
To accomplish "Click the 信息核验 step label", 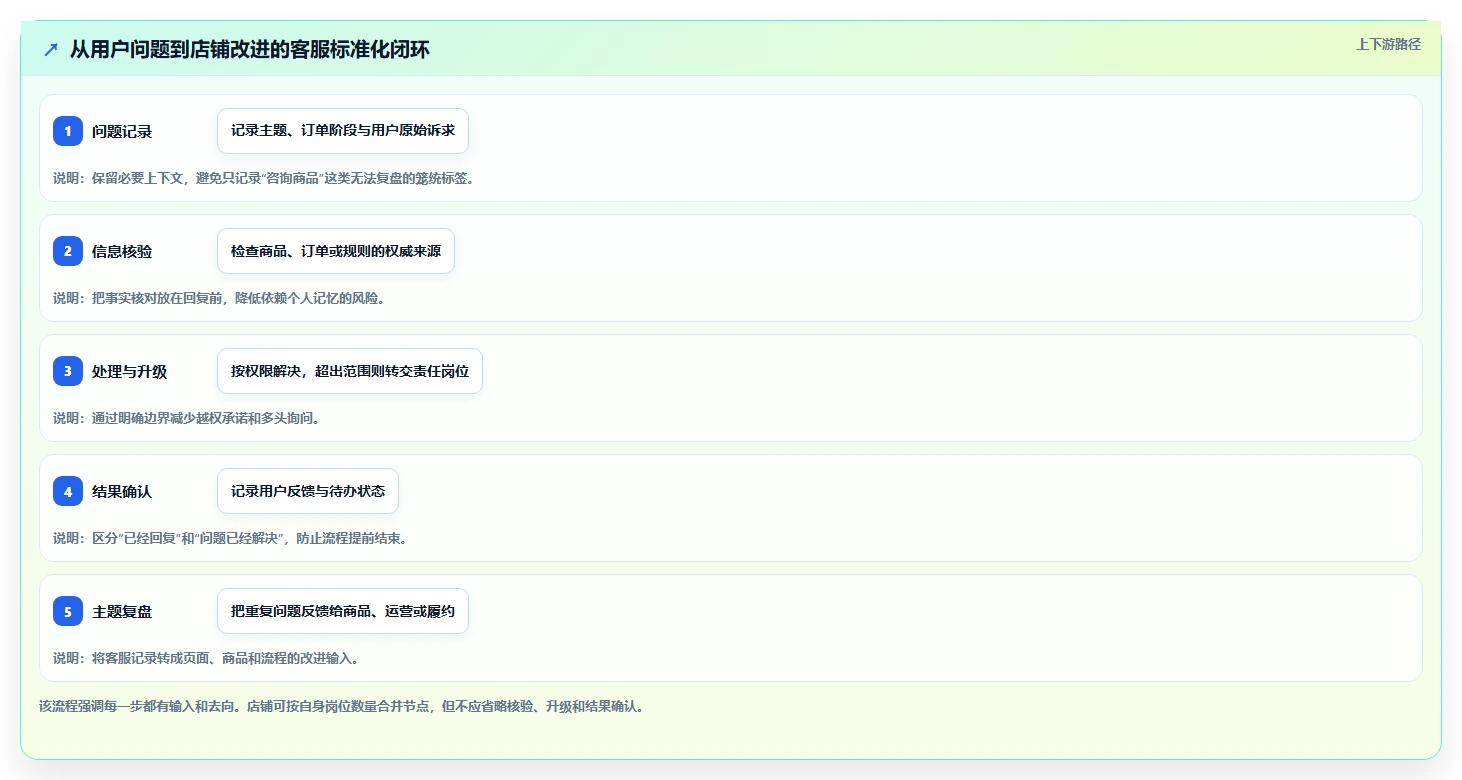I will pyautogui.click(x=122, y=251).
